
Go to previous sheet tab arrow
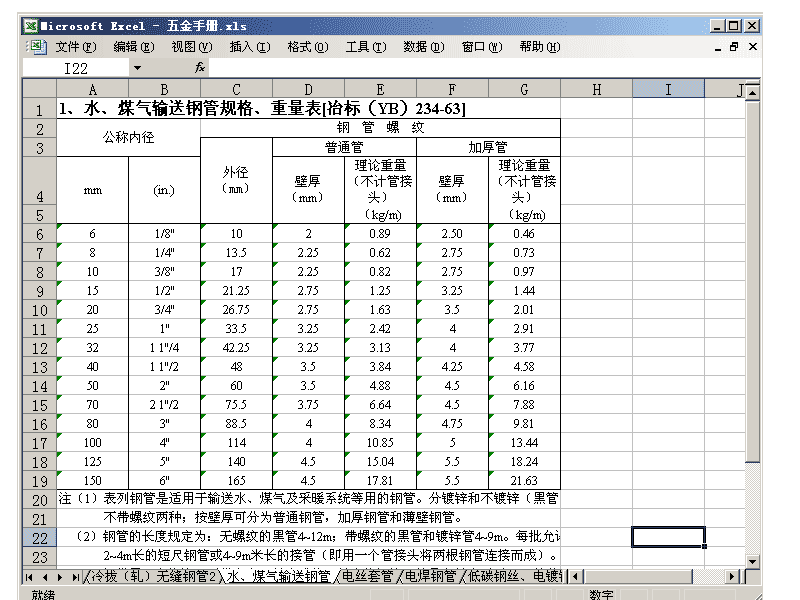(45, 577)
